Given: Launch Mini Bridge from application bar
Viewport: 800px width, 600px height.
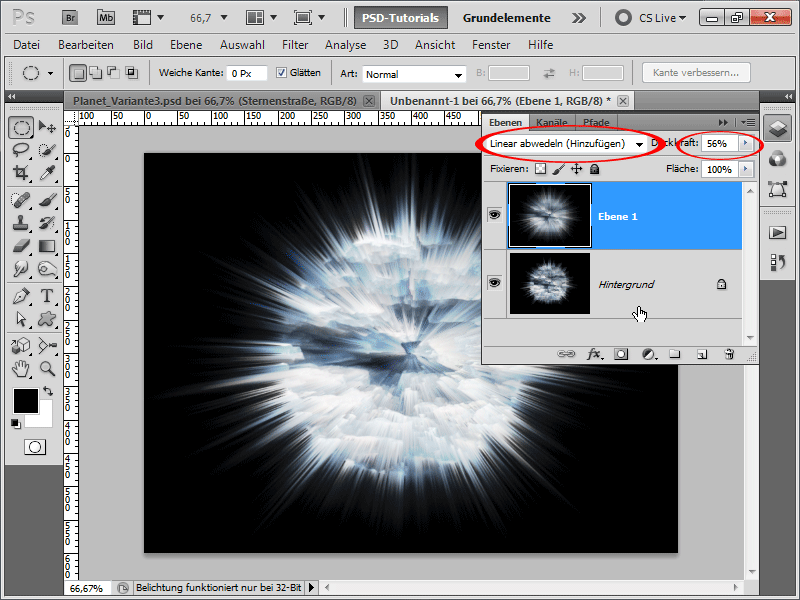Looking at the screenshot, I should click(x=106, y=18).
